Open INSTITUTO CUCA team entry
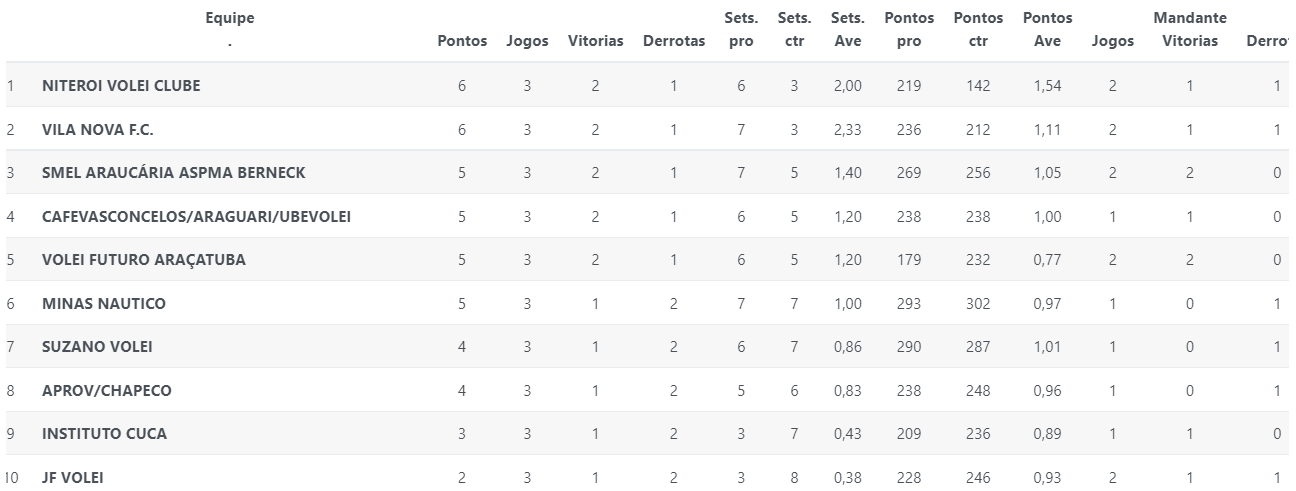The width and height of the screenshot is (1296, 491). tap(104, 434)
